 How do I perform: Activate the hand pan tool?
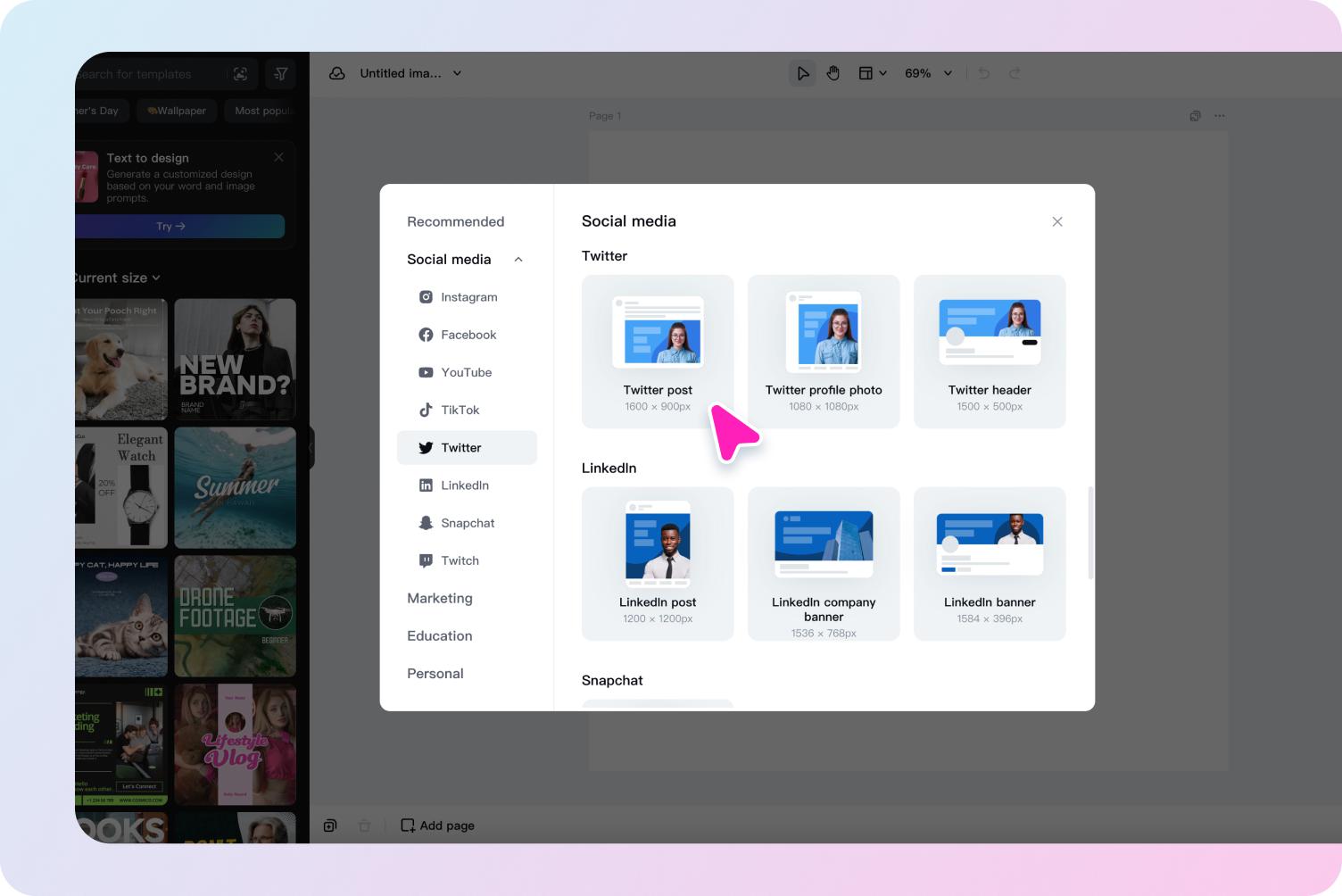click(833, 73)
